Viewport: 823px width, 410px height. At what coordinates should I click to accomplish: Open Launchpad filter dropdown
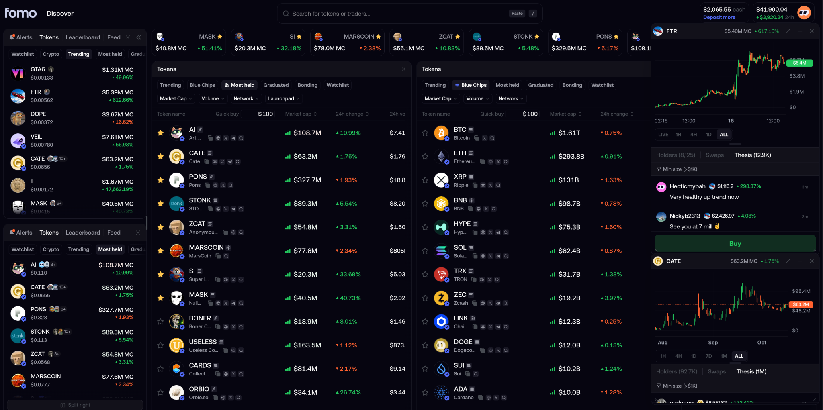[x=284, y=98]
